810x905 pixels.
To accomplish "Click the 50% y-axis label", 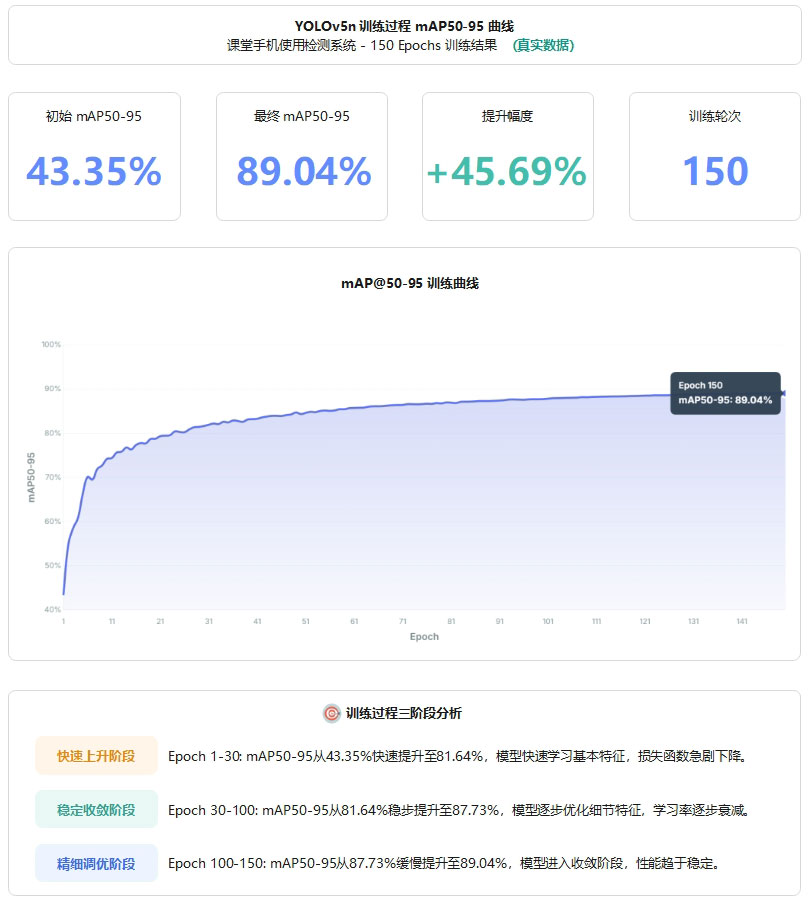I will click(x=53, y=565).
